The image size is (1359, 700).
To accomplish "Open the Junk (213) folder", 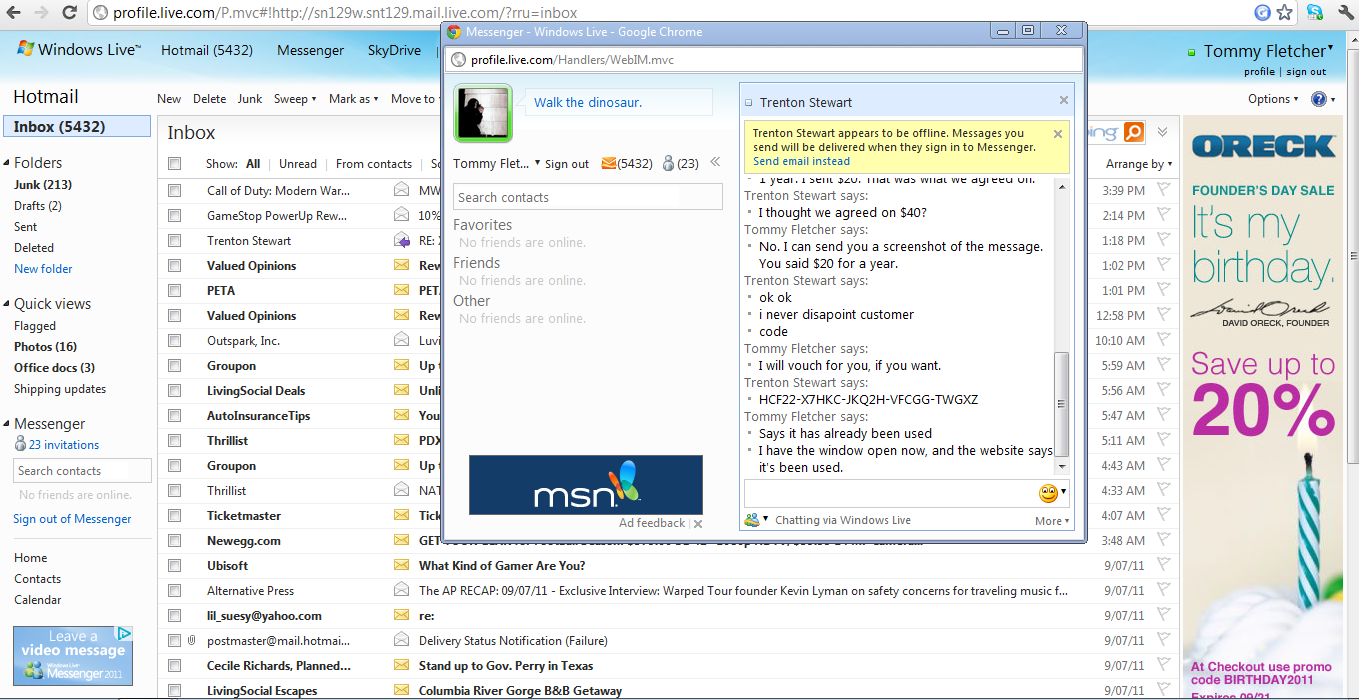I will pos(43,185).
